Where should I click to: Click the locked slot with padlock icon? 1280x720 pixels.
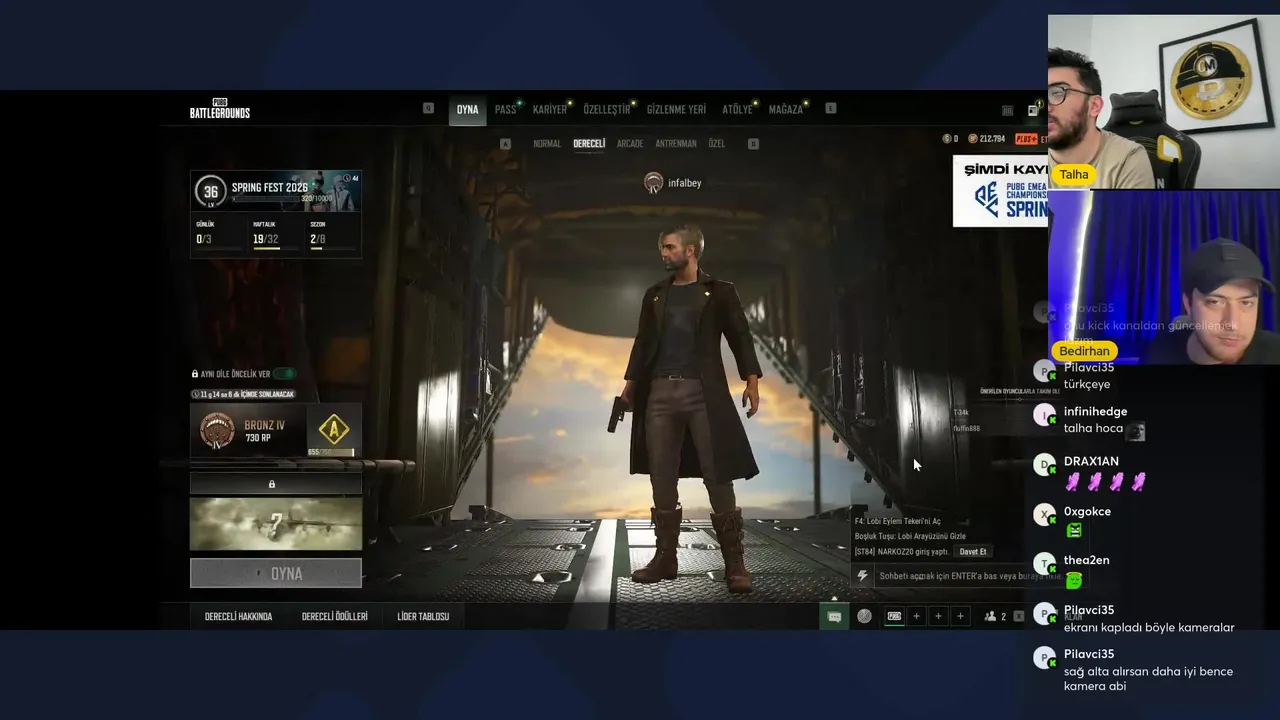tap(275, 484)
